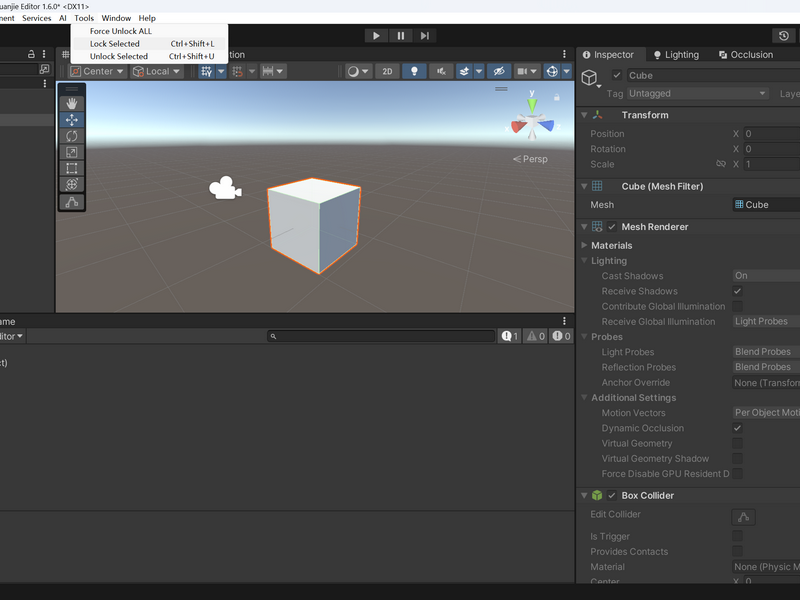
Task: Click the Play button
Action: tap(376, 36)
